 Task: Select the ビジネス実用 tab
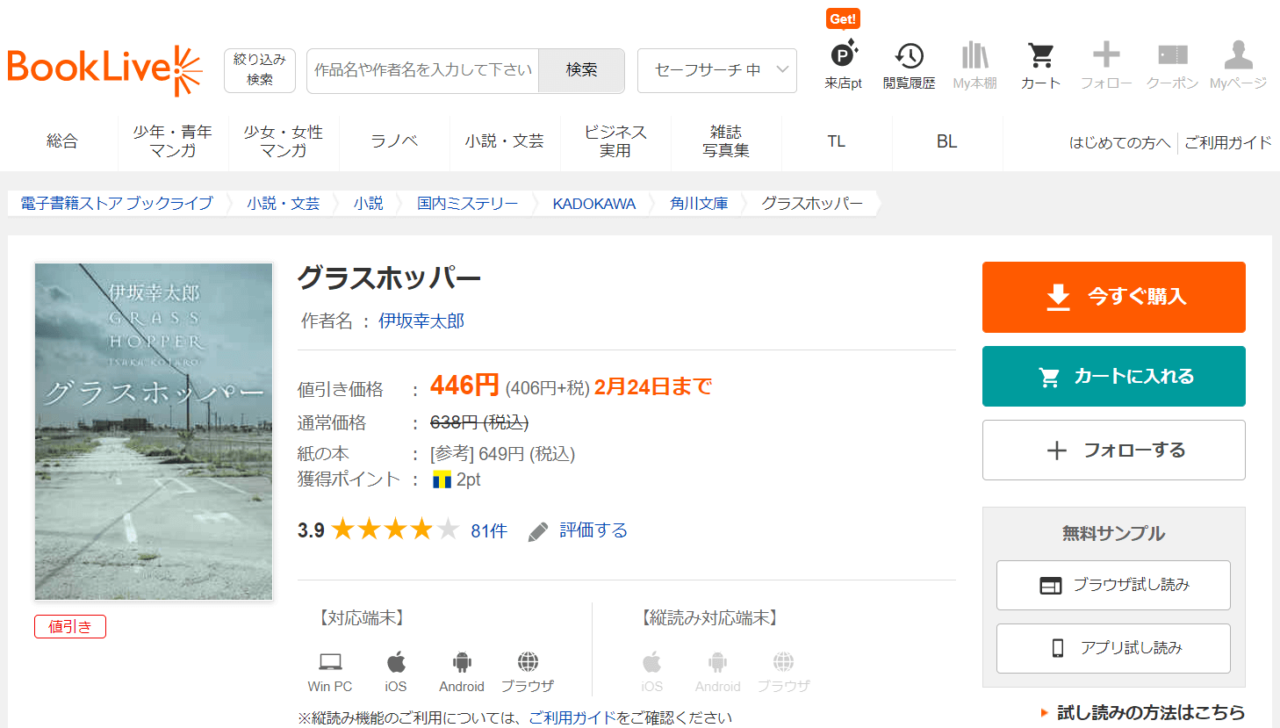point(615,141)
